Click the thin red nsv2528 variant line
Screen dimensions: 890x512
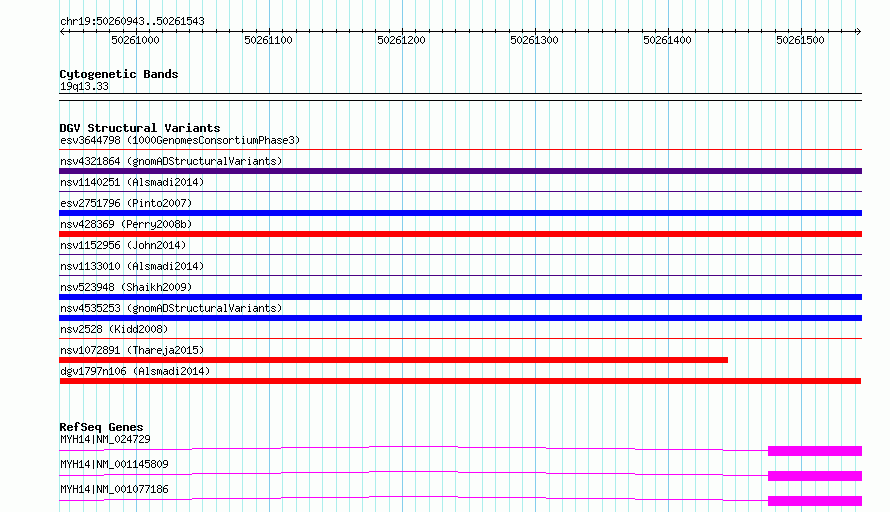(460, 339)
